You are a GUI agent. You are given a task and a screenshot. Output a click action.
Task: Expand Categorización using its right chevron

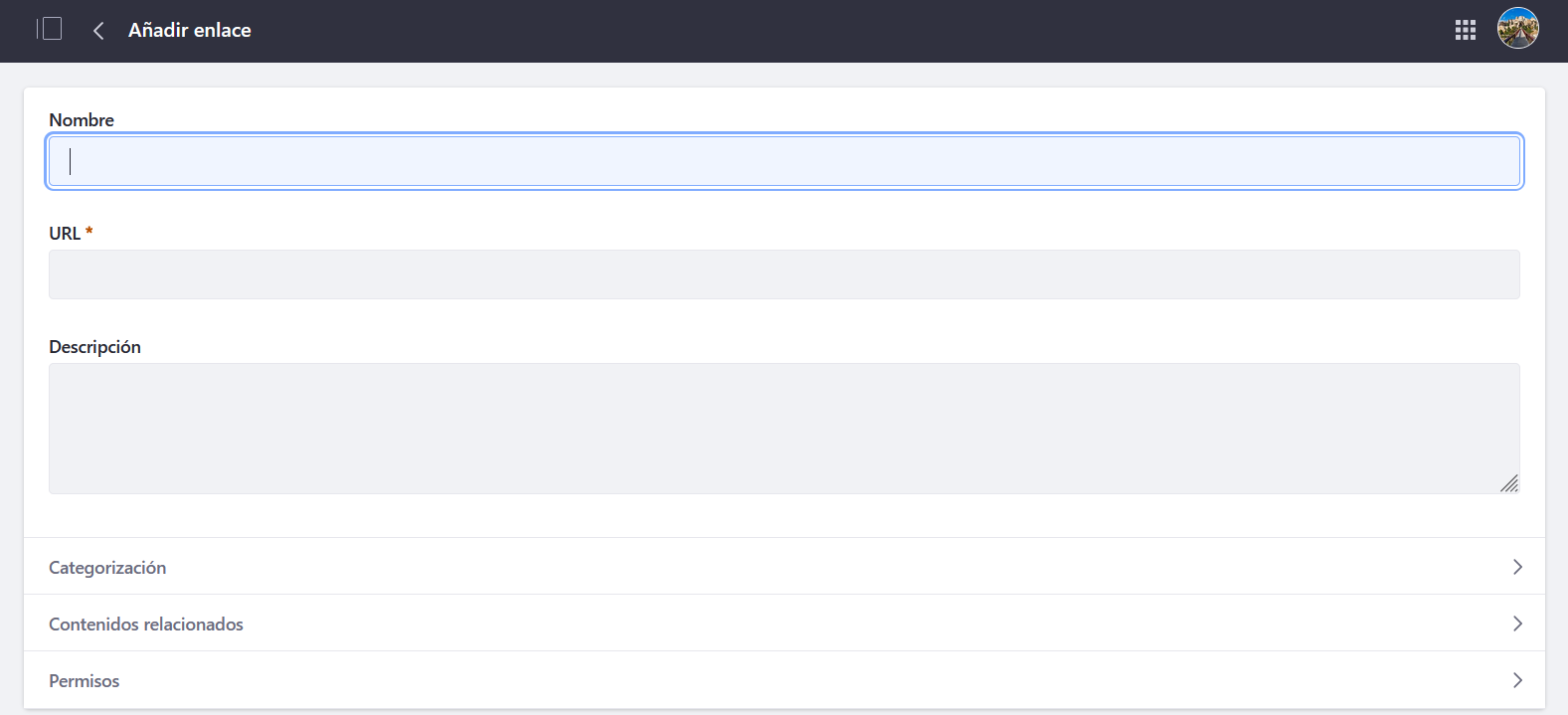[x=1517, y=567]
